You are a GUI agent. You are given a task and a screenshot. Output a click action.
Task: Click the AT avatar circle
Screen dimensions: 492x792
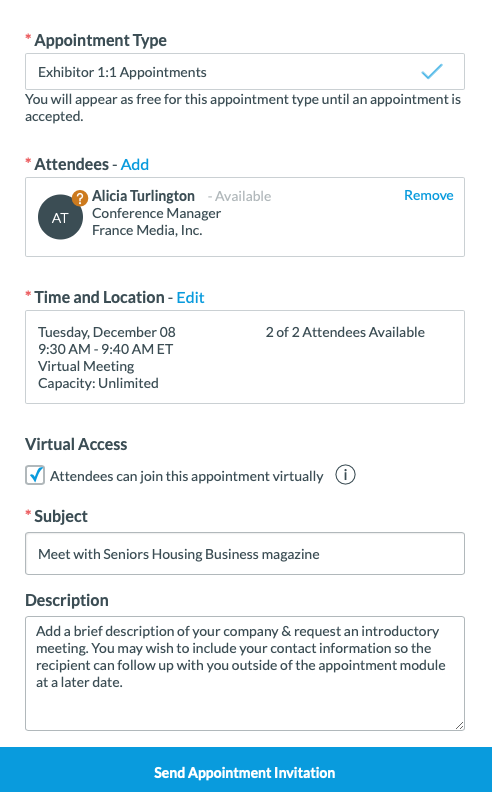click(x=60, y=218)
